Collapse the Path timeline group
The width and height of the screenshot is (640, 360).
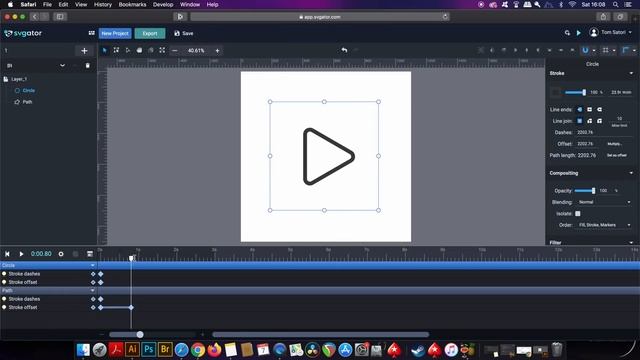[x=92, y=290]
